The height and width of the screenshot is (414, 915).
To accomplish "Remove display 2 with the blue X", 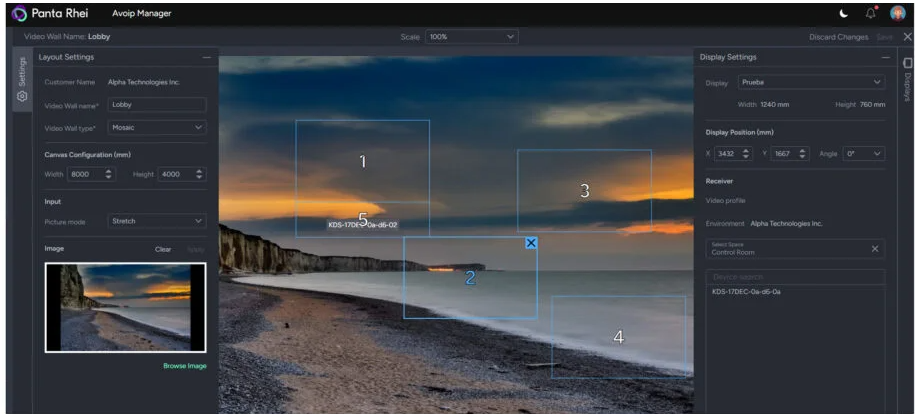I will (531, 243).
